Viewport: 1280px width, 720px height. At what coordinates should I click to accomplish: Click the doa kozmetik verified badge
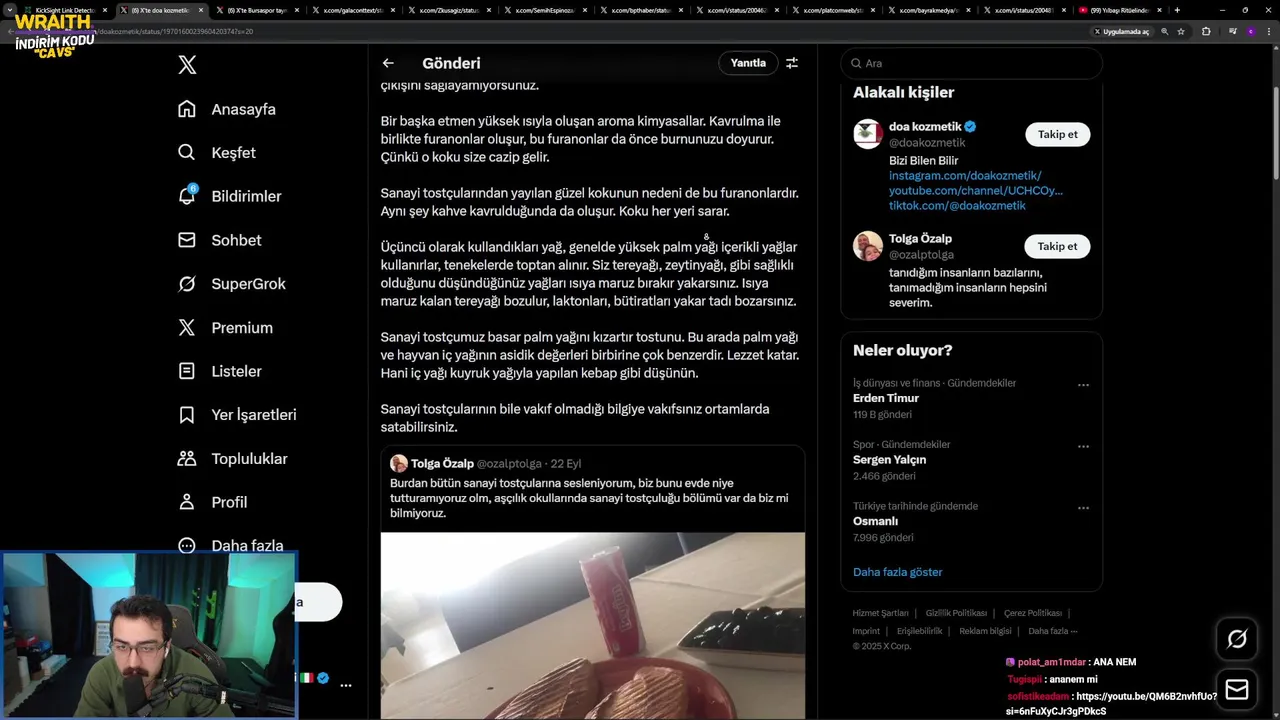(x=970, y=127)
